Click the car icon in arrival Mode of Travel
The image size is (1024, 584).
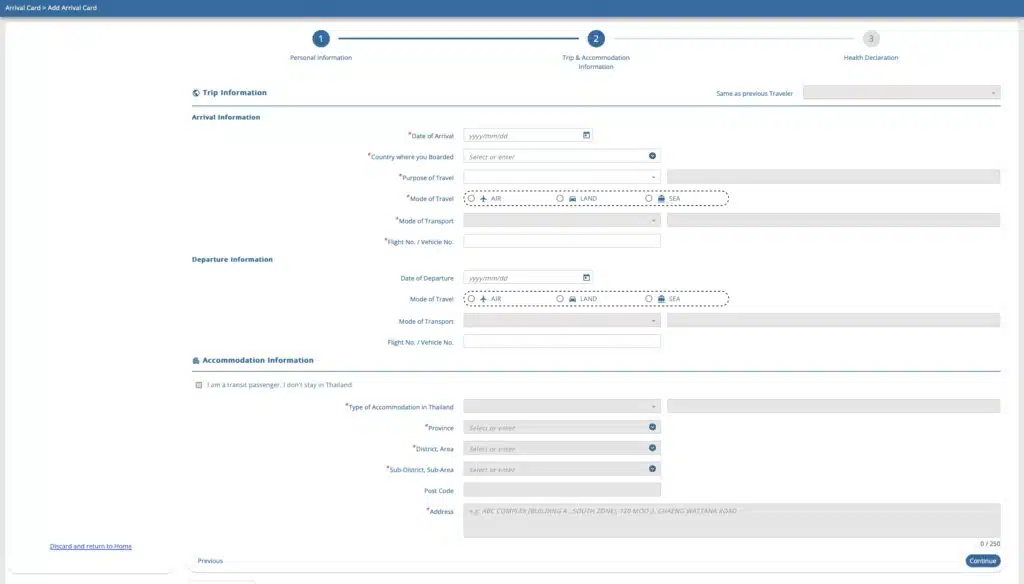tap(572, 199)
